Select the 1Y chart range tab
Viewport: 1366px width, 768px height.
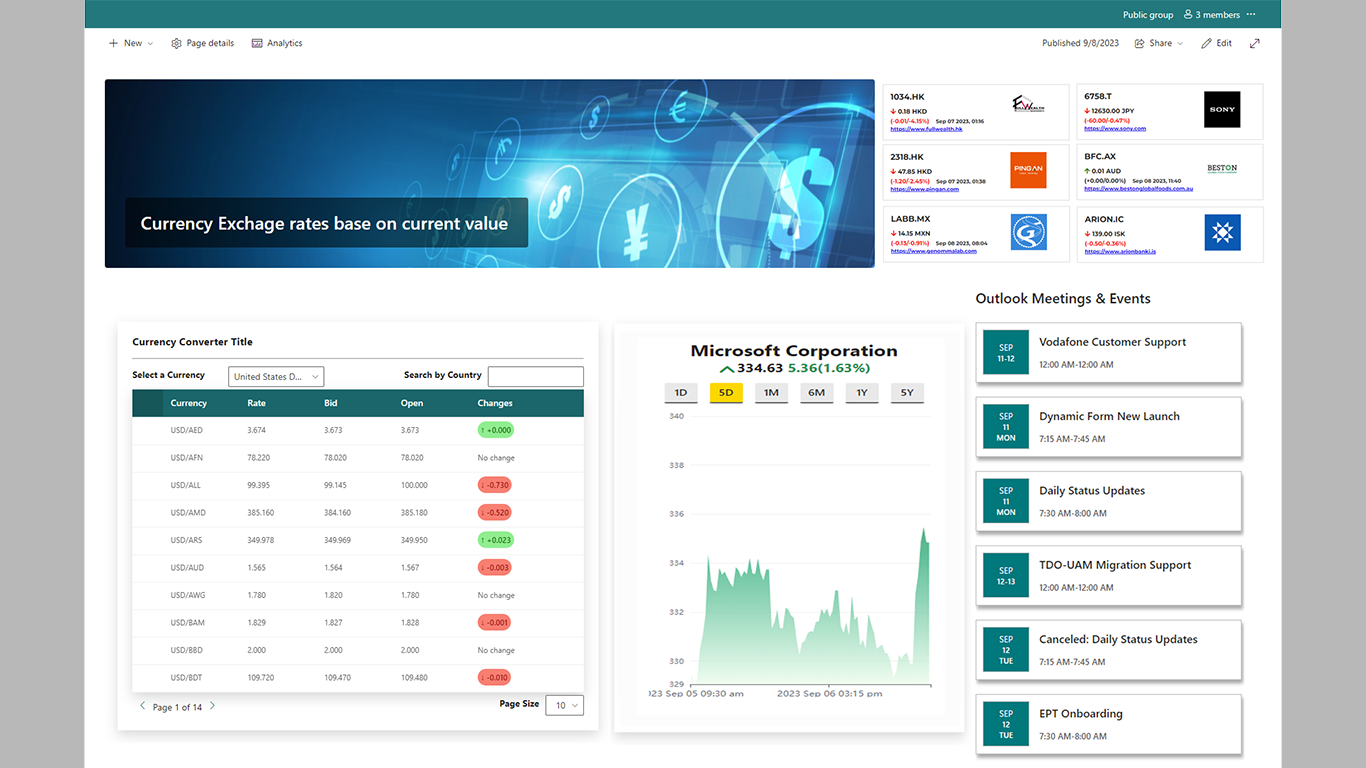pyautogui.click(x=862, y=393)
